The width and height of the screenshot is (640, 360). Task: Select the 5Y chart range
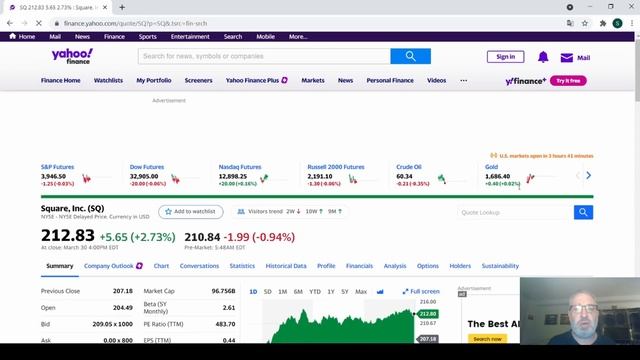click(x=345, y=291)
